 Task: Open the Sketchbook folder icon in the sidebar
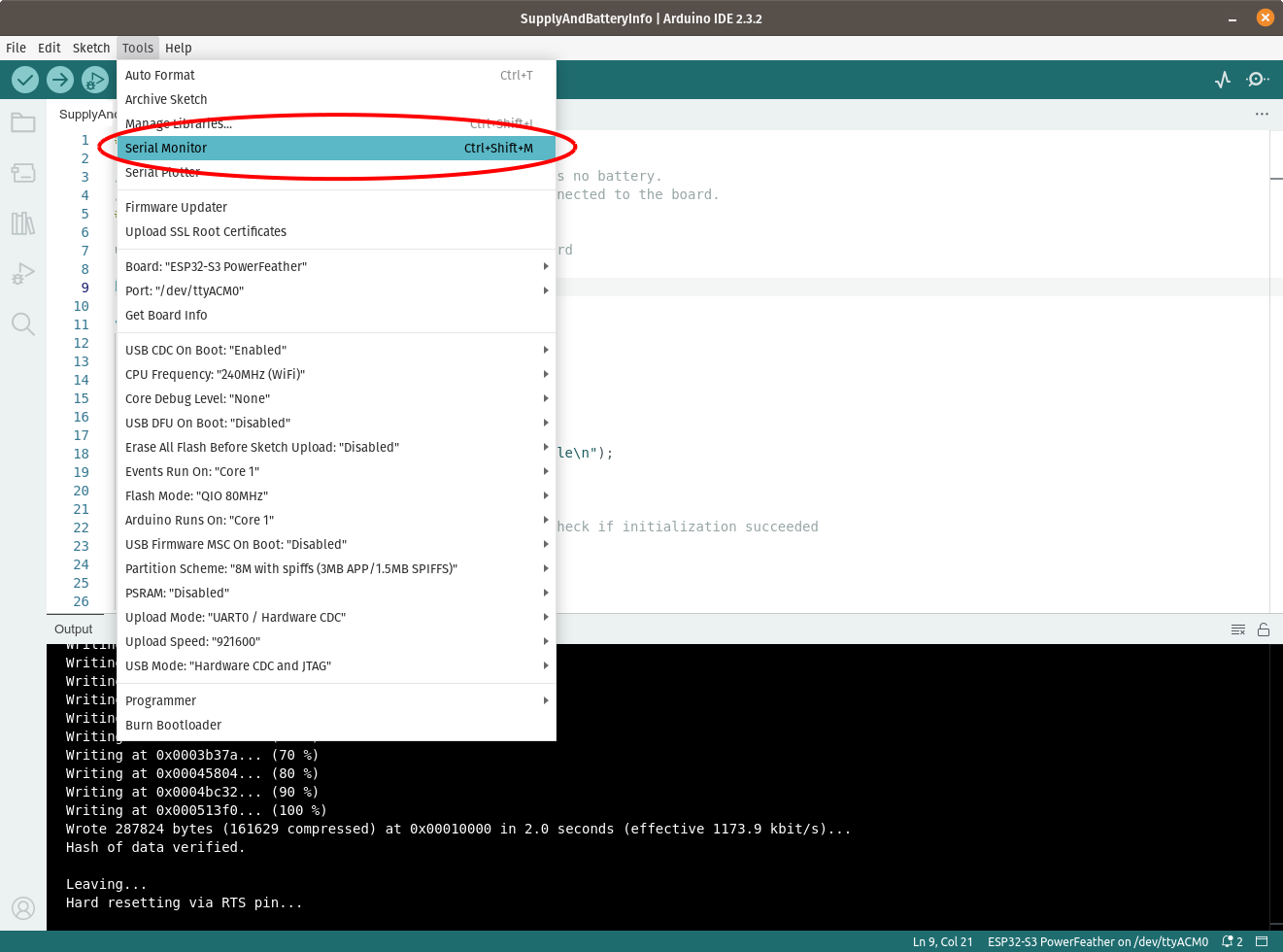click(x=22, y=122)
